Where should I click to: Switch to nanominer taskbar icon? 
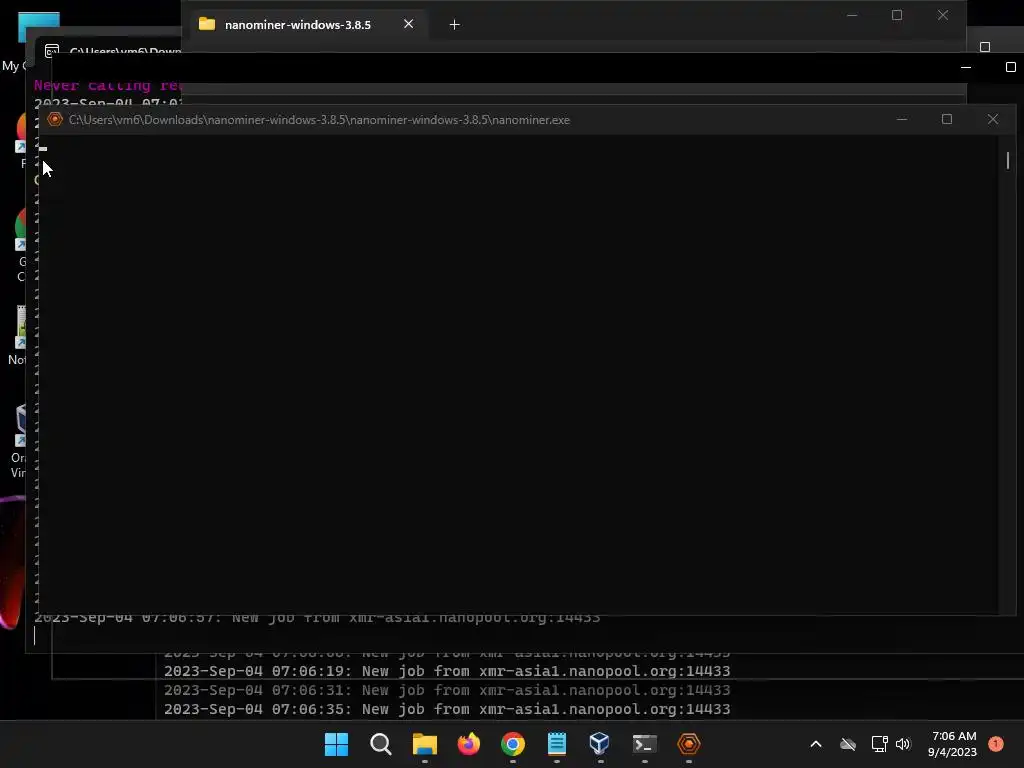pyautogui.click(x=688, y=744)
